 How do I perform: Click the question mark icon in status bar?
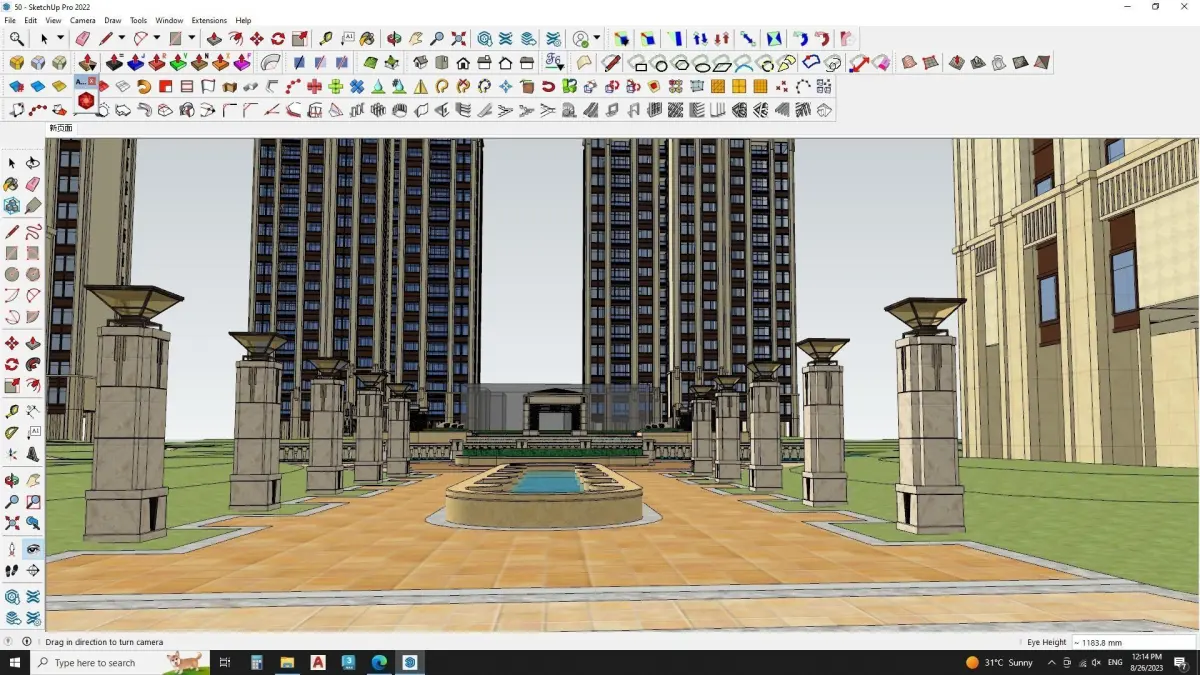pyautogui.click(x=9, y=642)
